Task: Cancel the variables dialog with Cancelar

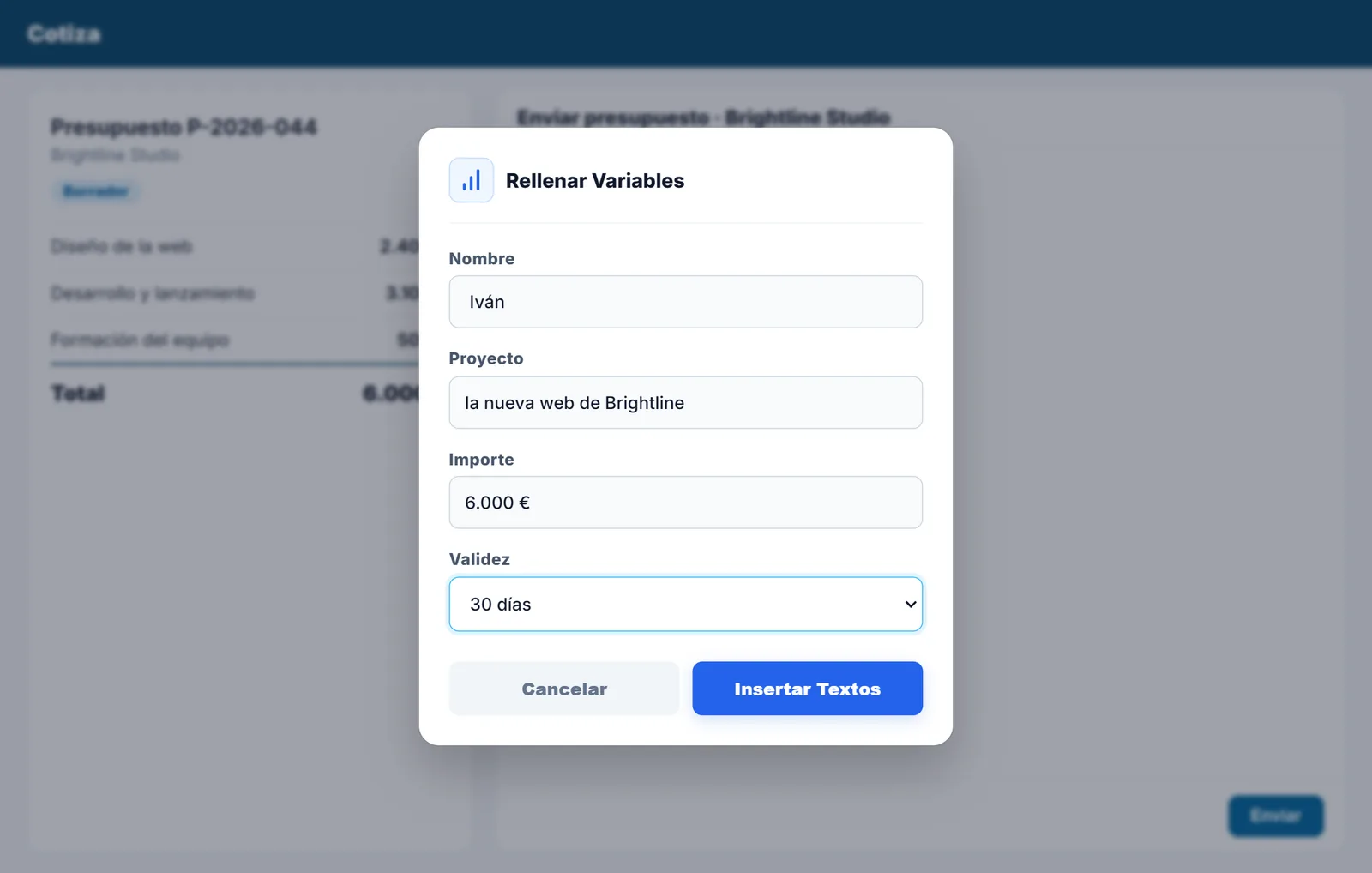Action: pos(564,689)
